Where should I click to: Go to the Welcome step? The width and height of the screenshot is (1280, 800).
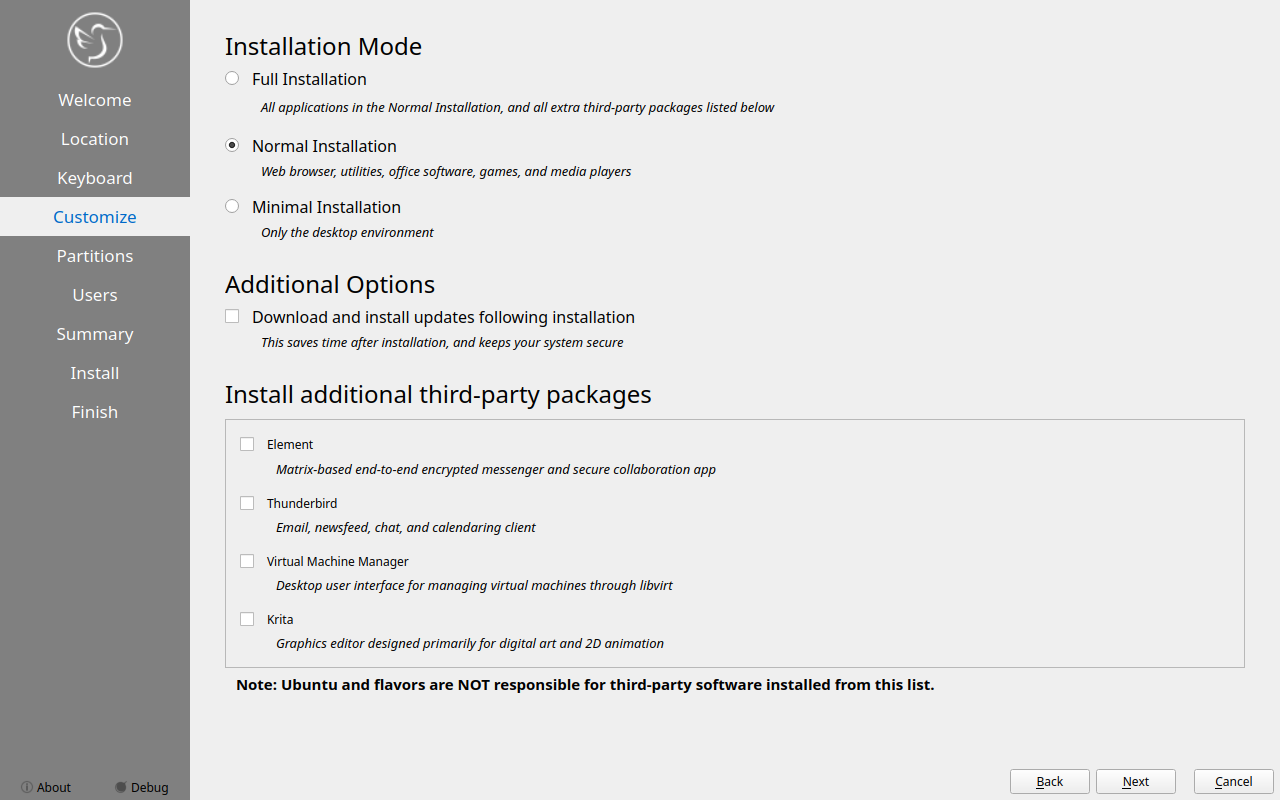(95, 100)
